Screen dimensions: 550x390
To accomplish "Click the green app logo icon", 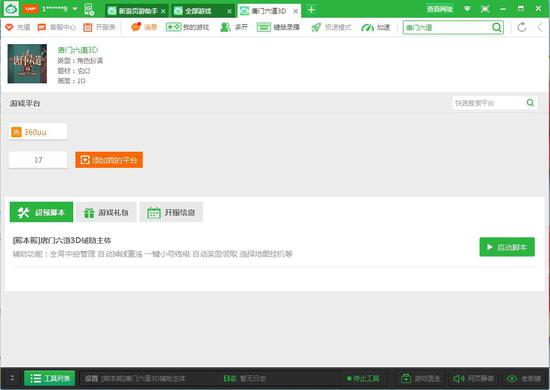I will (x=11, y=8).
